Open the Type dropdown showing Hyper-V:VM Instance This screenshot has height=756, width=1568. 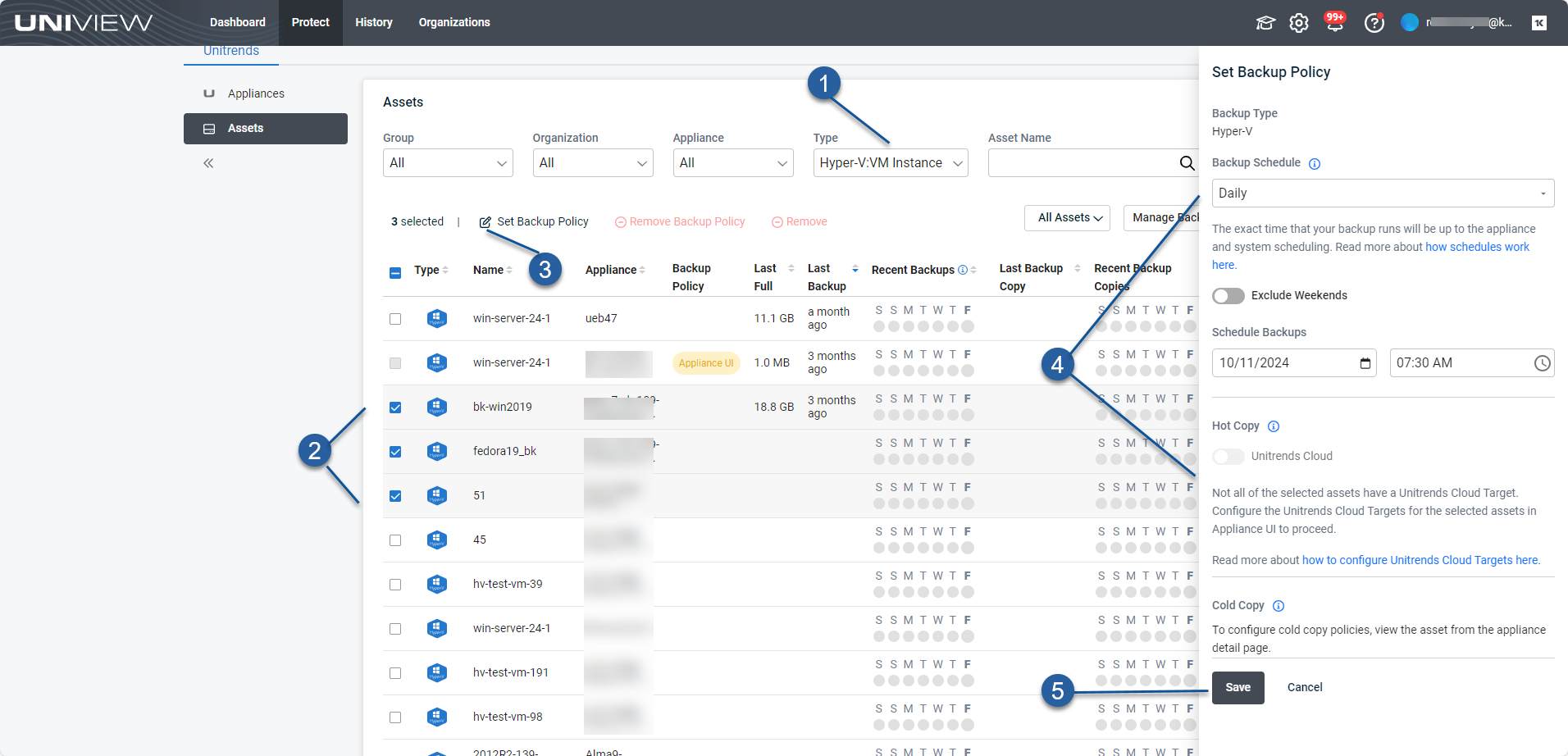891,162
